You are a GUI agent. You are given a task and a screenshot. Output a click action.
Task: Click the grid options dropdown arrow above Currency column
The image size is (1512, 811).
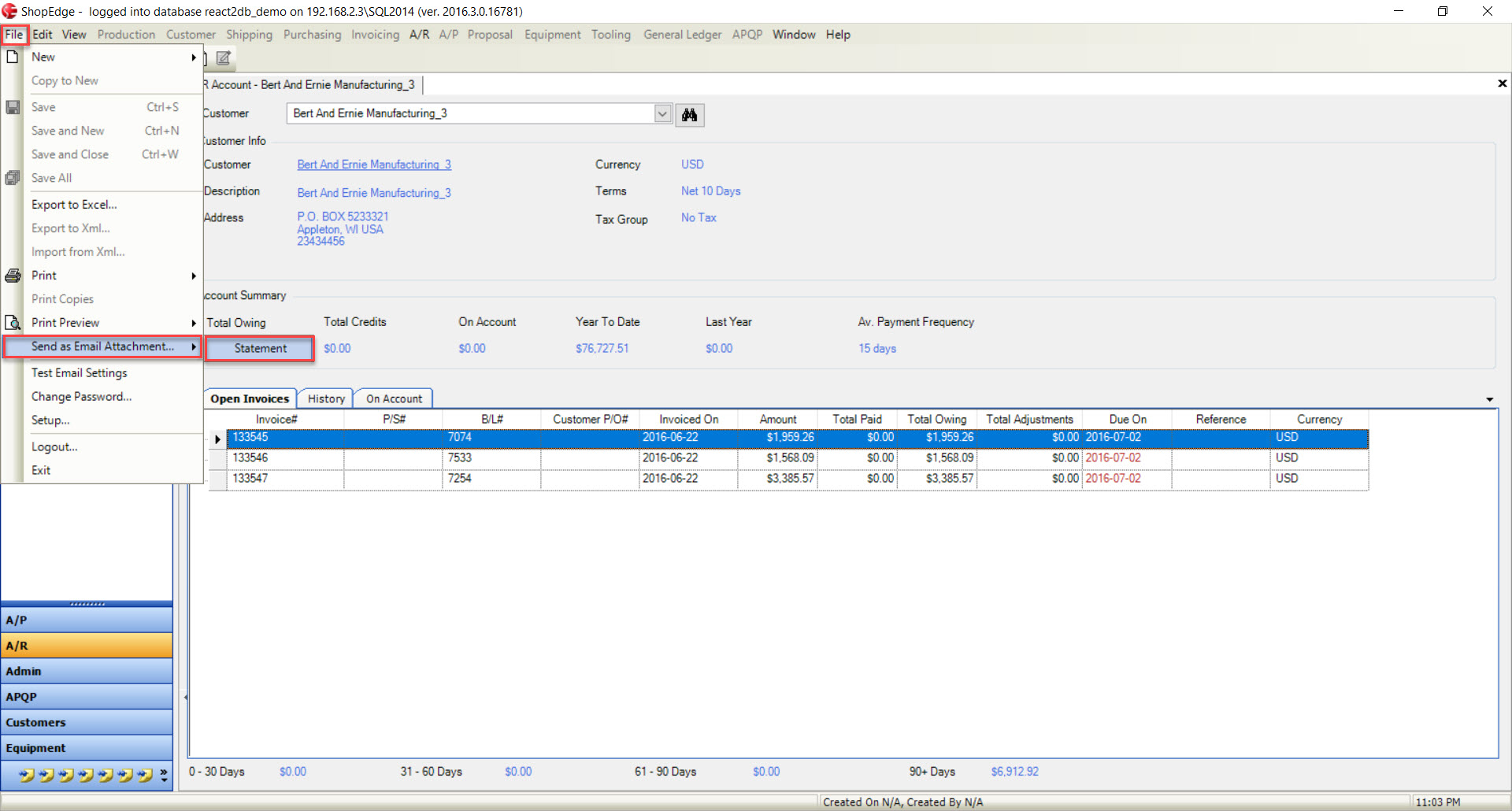[x=1490, y=399]
